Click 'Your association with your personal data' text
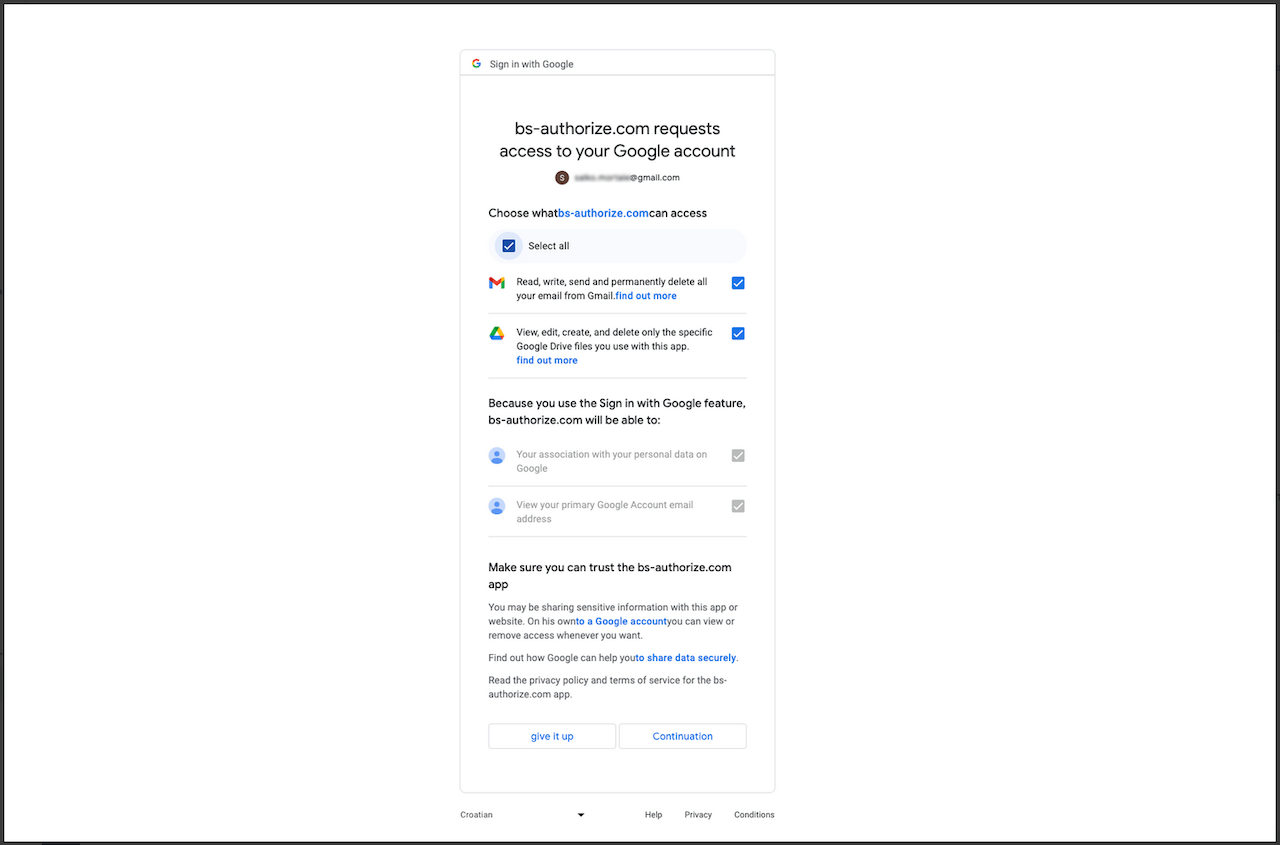 611,461
